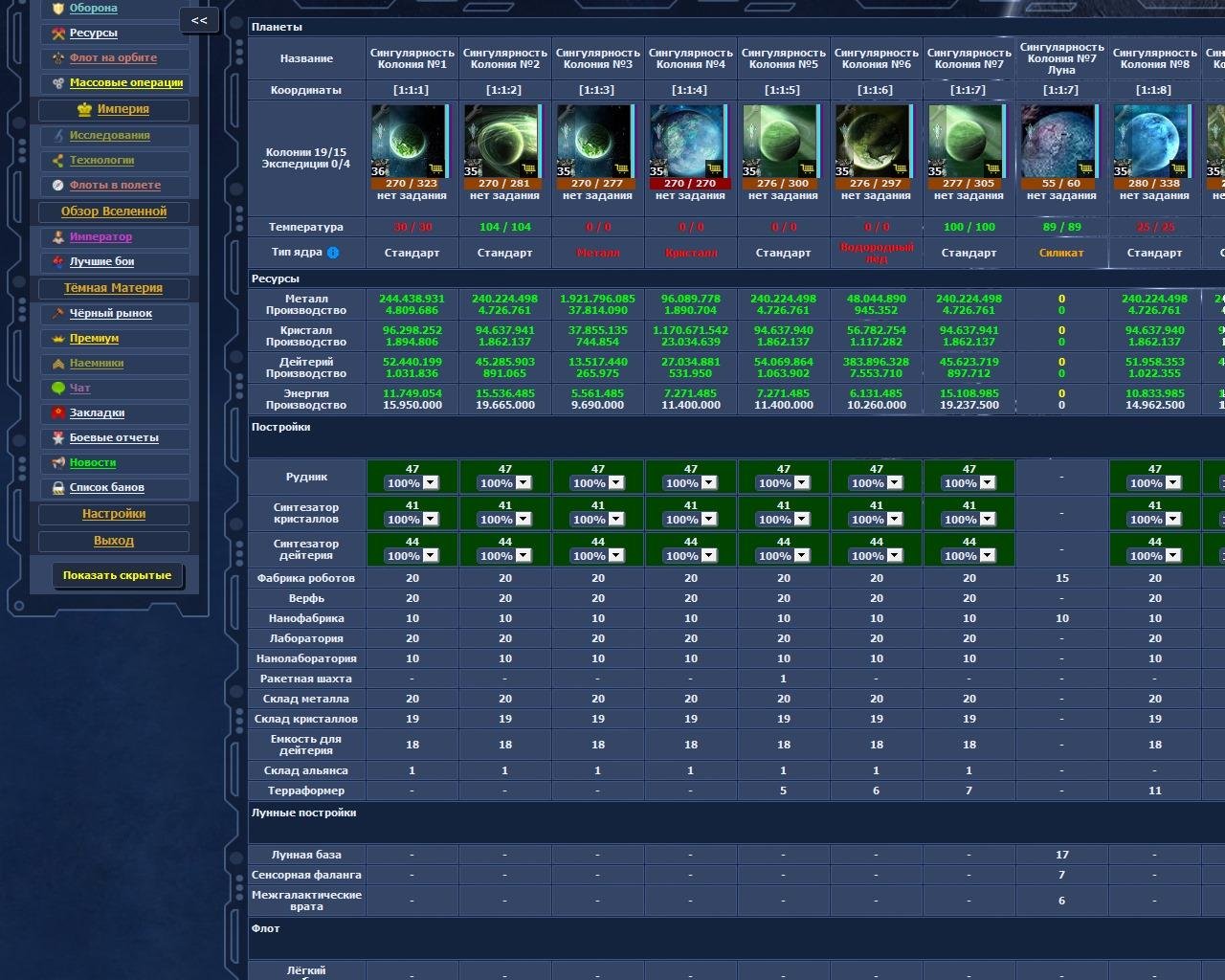The width and height of the screenshot is (1225, 980).
Task: Click the Ресурсы crossed-tools icon
Action: (57, 33)
